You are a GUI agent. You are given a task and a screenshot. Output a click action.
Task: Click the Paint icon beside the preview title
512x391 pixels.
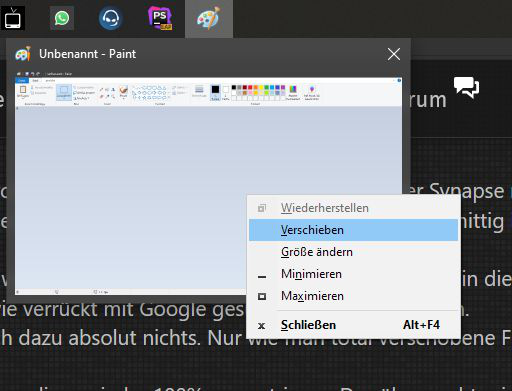coord(23,54)
